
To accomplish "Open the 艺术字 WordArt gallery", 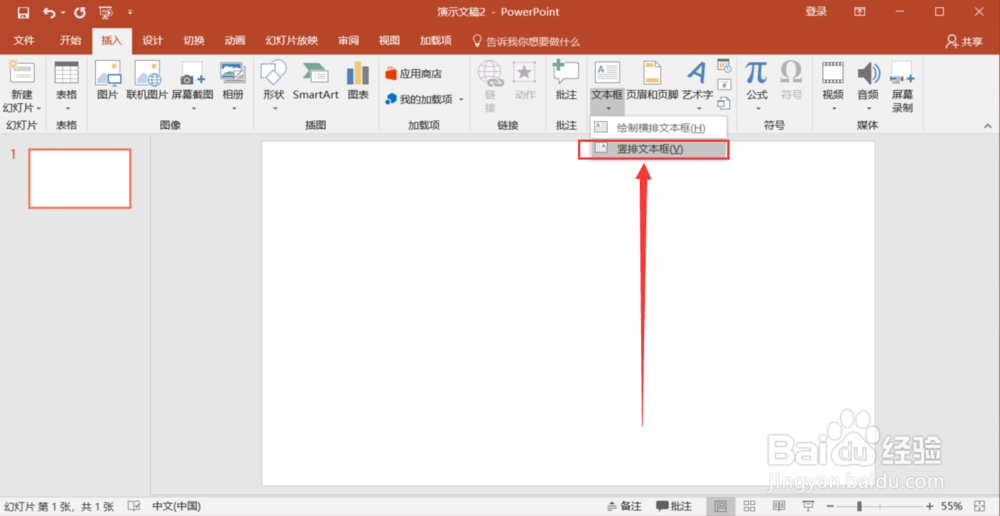I will 697,87.
